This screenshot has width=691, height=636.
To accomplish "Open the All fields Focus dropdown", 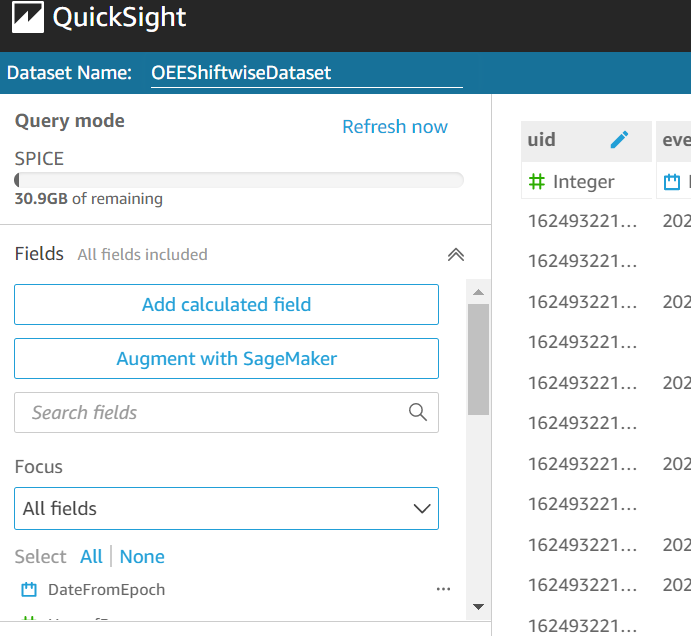I will (227, 508).
